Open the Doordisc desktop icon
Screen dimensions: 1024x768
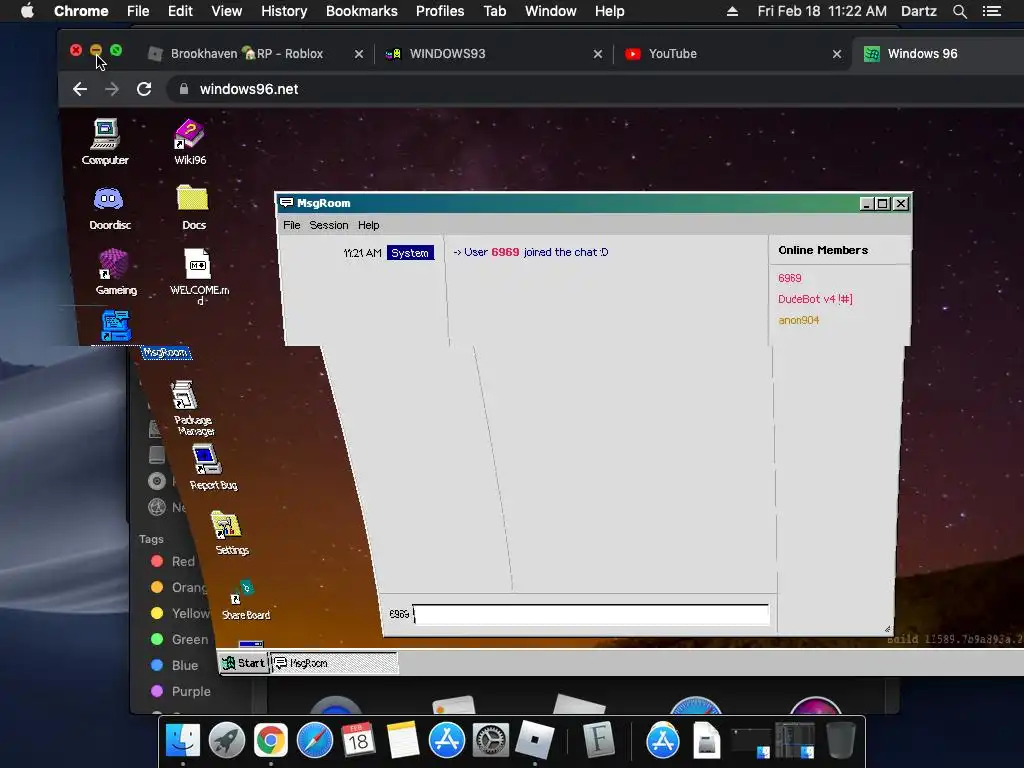109,208
